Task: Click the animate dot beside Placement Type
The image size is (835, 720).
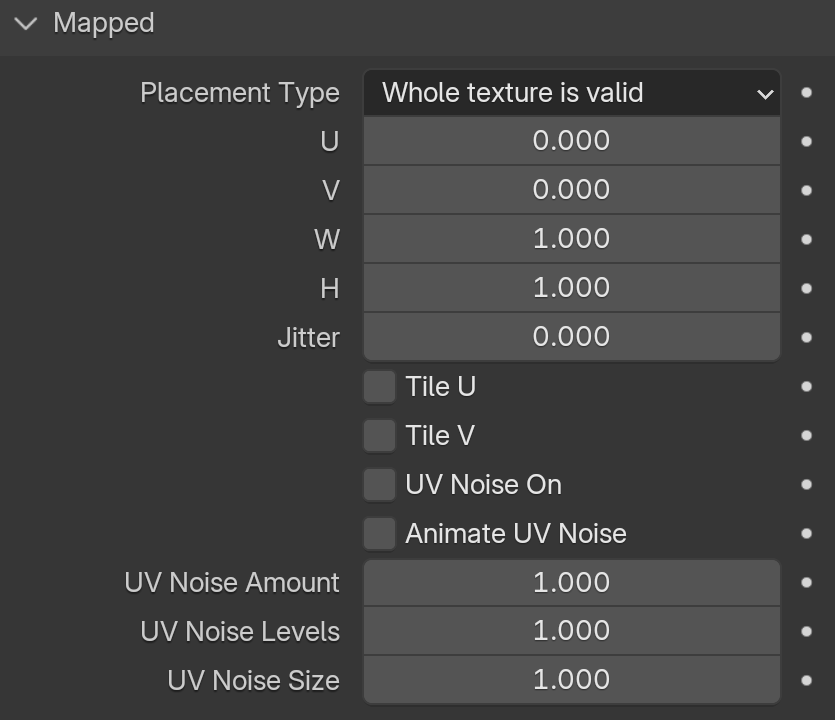Action: coord(806,93)
